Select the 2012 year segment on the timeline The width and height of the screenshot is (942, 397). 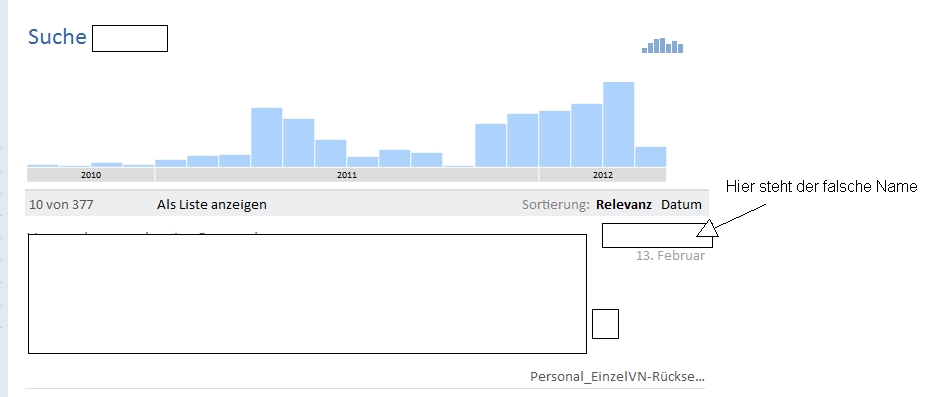point(603,175)
